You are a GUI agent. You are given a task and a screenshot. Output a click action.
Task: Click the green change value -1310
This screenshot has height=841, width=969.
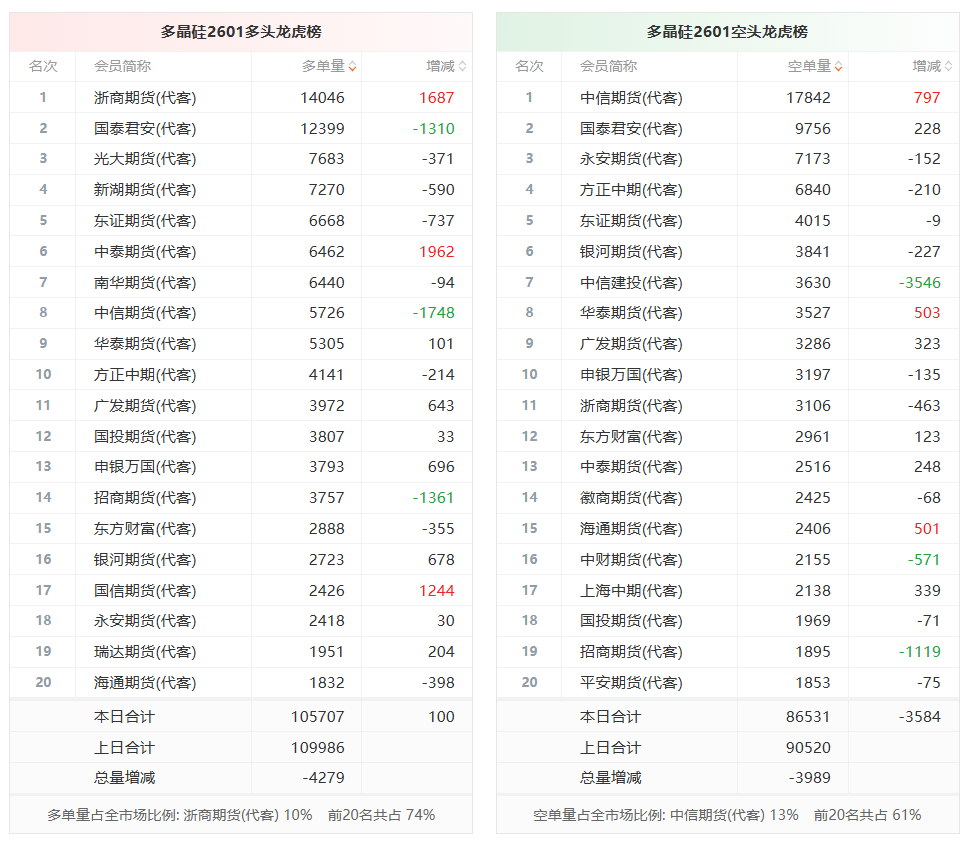433,129
